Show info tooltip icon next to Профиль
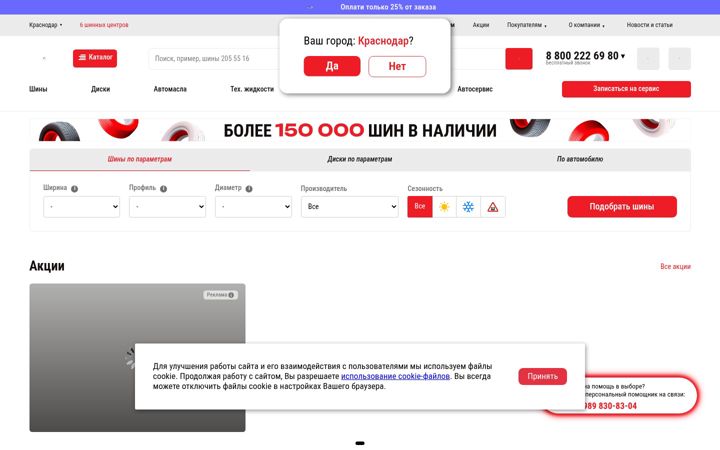Viewport: 720px width, 450px height. click(163, 189)
